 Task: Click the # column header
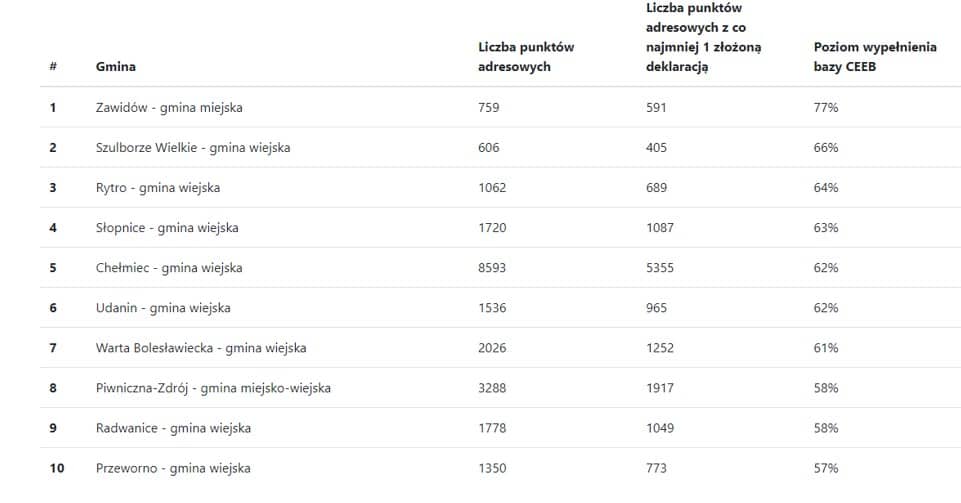[53, 67]
